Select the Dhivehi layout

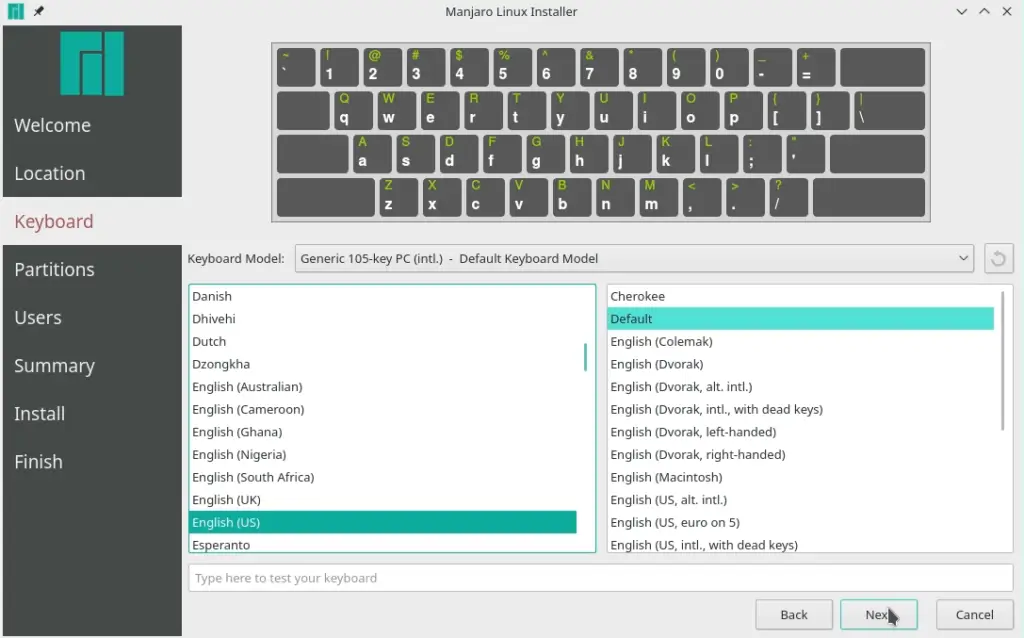click(383, 319)
